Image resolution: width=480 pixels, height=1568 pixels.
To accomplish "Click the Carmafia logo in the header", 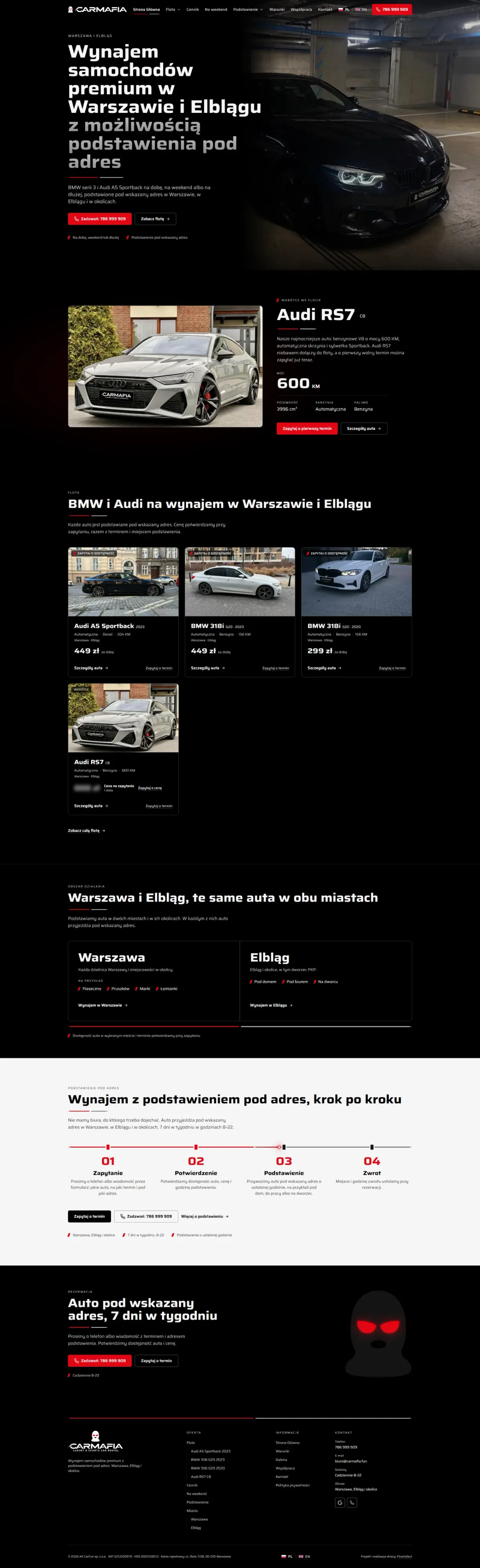I will coord(97,9).
